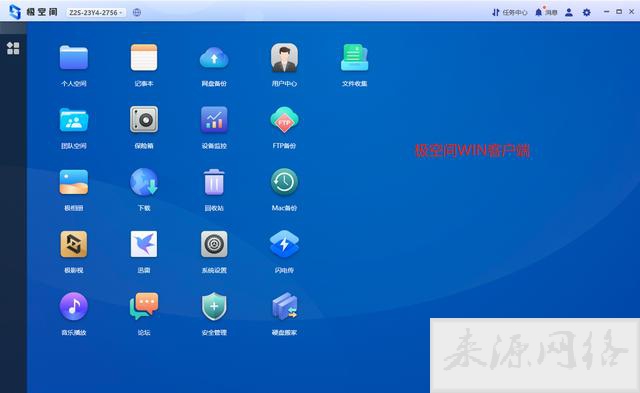Open the 极相册 photo album app

74,182
